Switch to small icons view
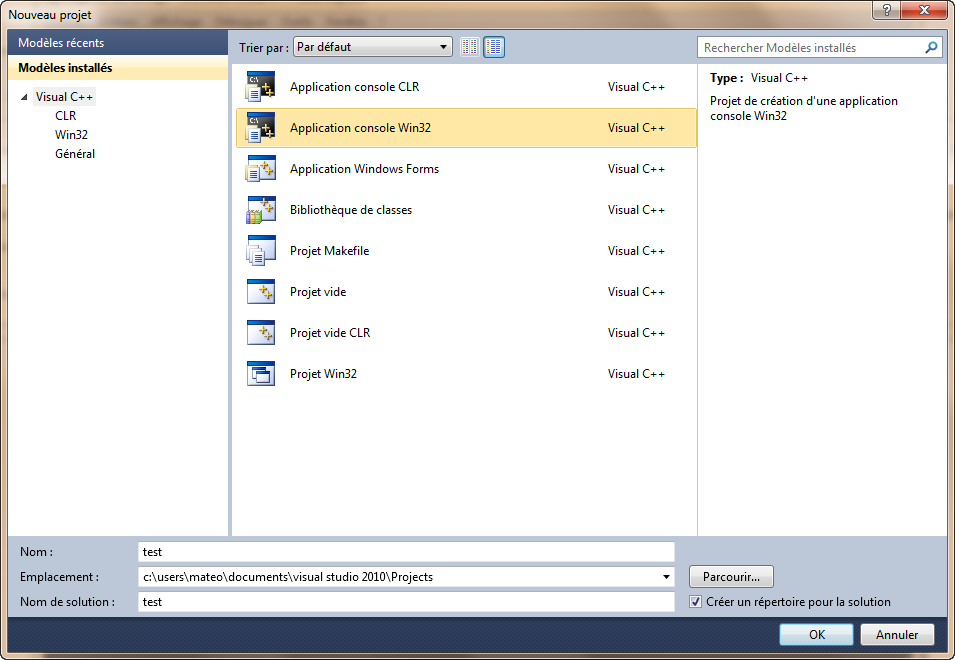 (x=470, y=47)
